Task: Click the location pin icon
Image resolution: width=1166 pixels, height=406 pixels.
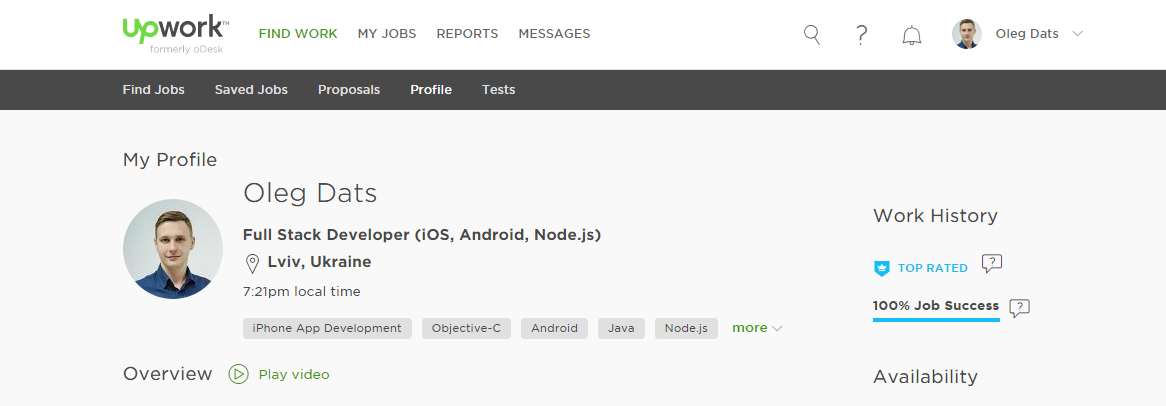Action: pos(252,263)
